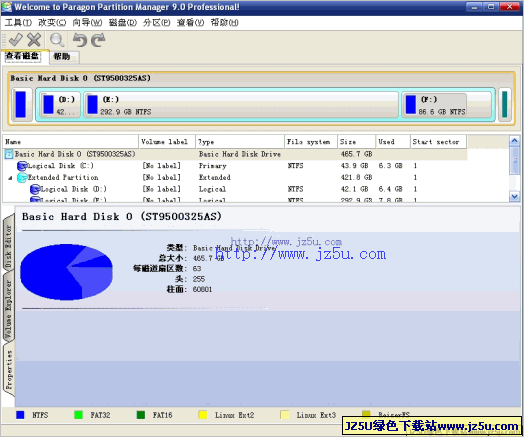
Task: Click the 421.8 GB size cell
Action: 356,177
